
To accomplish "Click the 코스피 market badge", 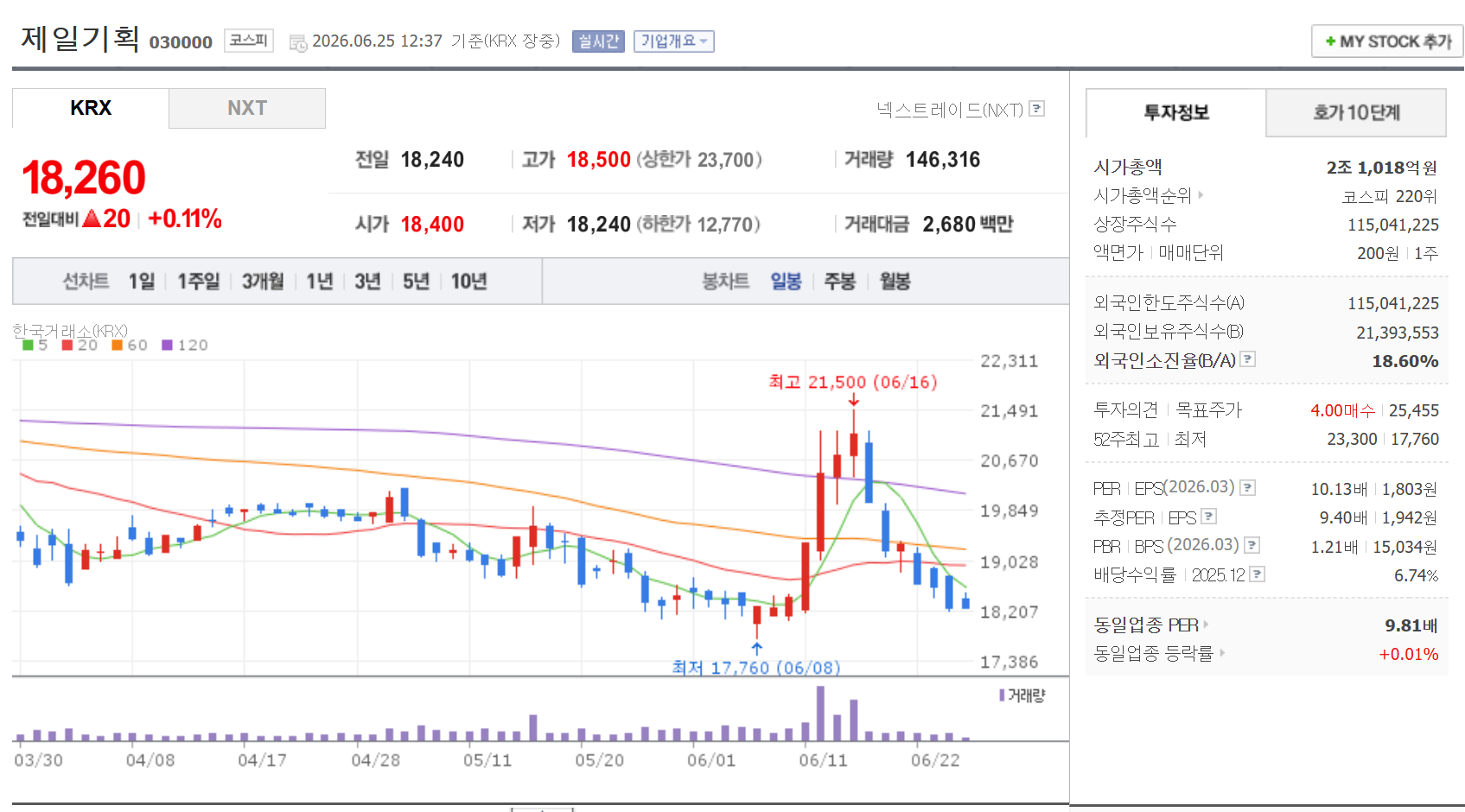I will tap(249, 41).
